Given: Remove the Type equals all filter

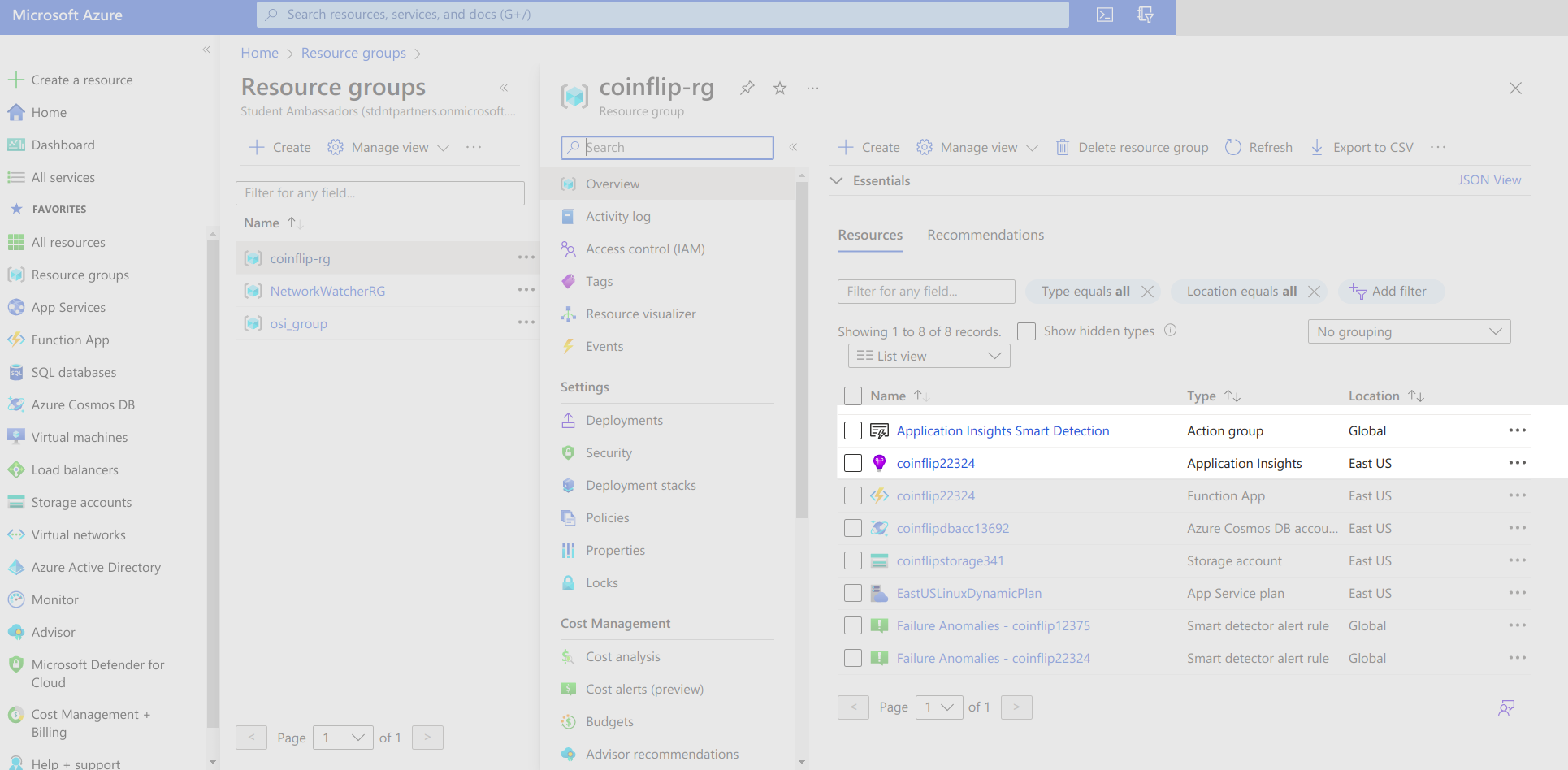Looking at the screenshot, I should [1147, 292].
